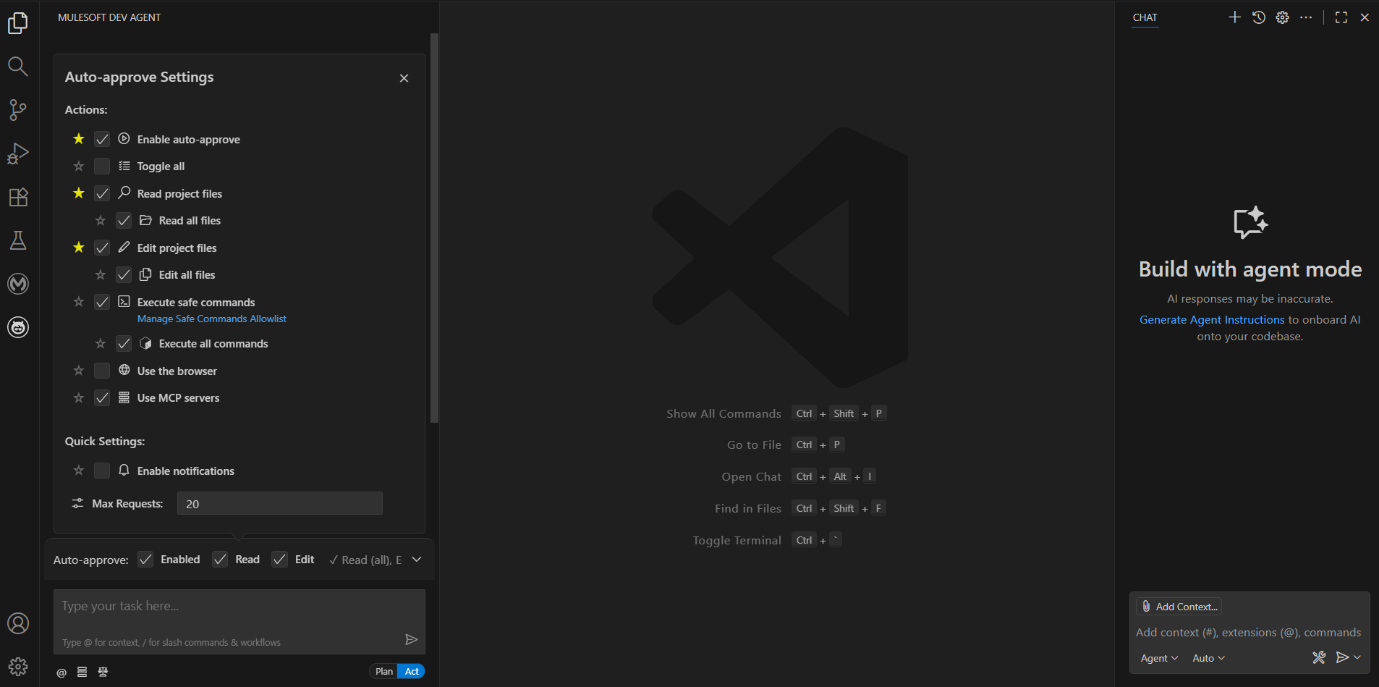Open chat history clock icon
The height and width of the screenshot is (687, 1379).
click(x=1259, y=17)
